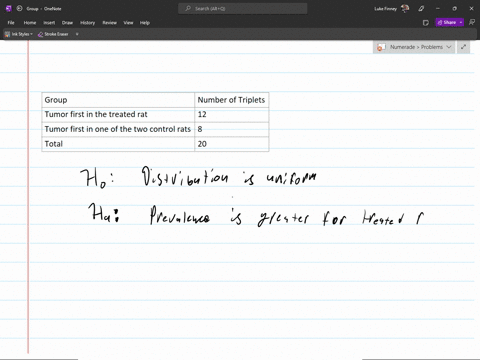Open the File menu

[11, 23]
